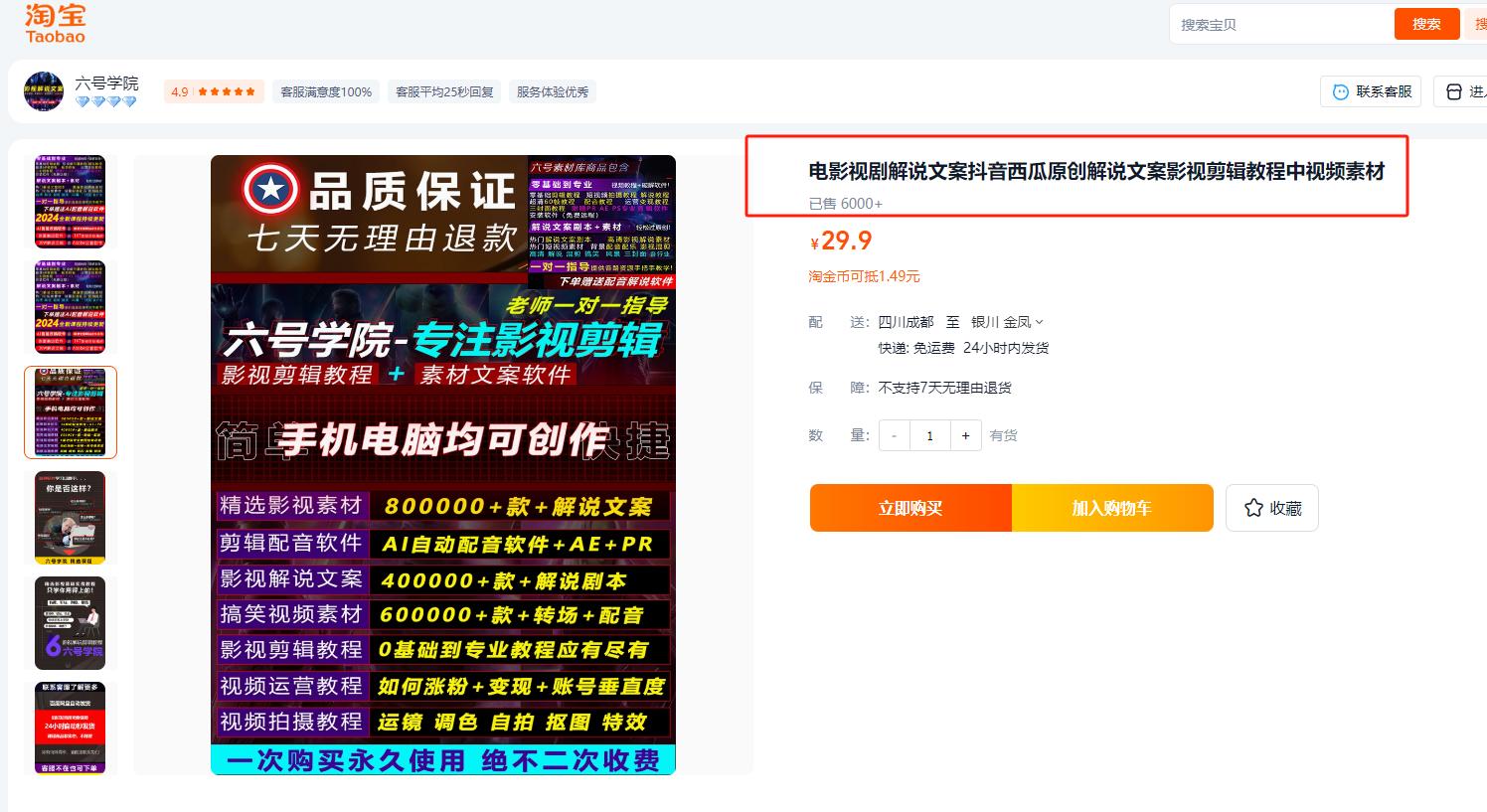Decrease quantity with the - stepper
The image size is (1487, 812).
(x=894, y=435)
